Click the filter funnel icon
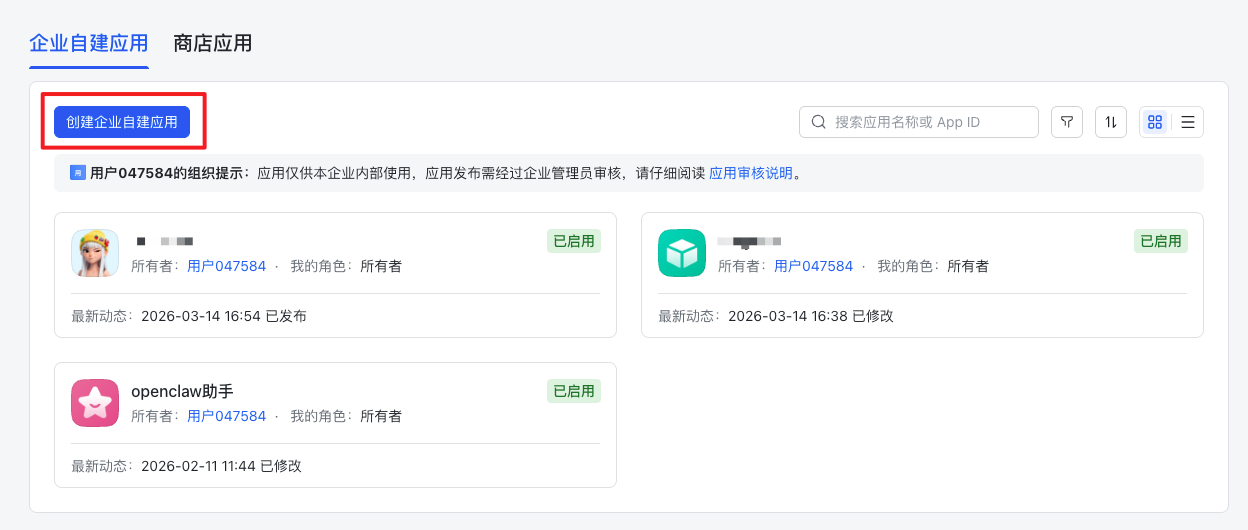Screen dimensions: 1248x530 [1067, 122]
